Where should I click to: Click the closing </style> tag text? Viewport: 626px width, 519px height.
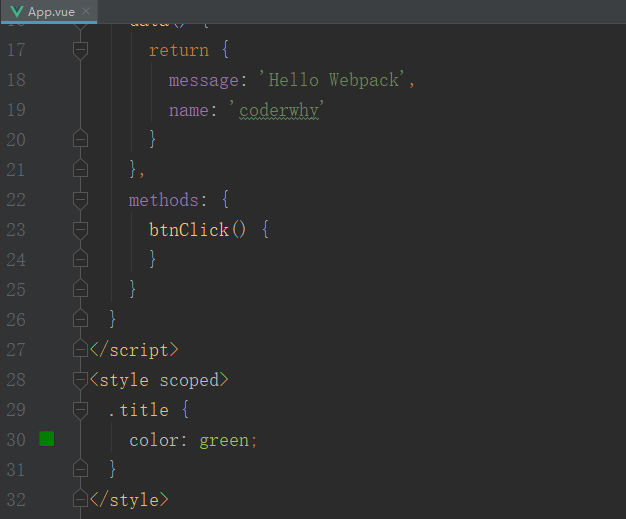(x=129, y=500)
